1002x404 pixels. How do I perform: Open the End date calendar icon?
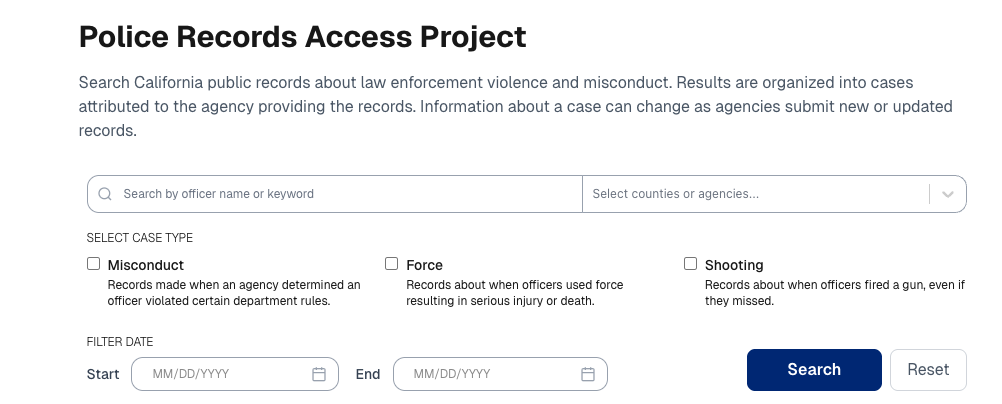(x=588, y=374)
